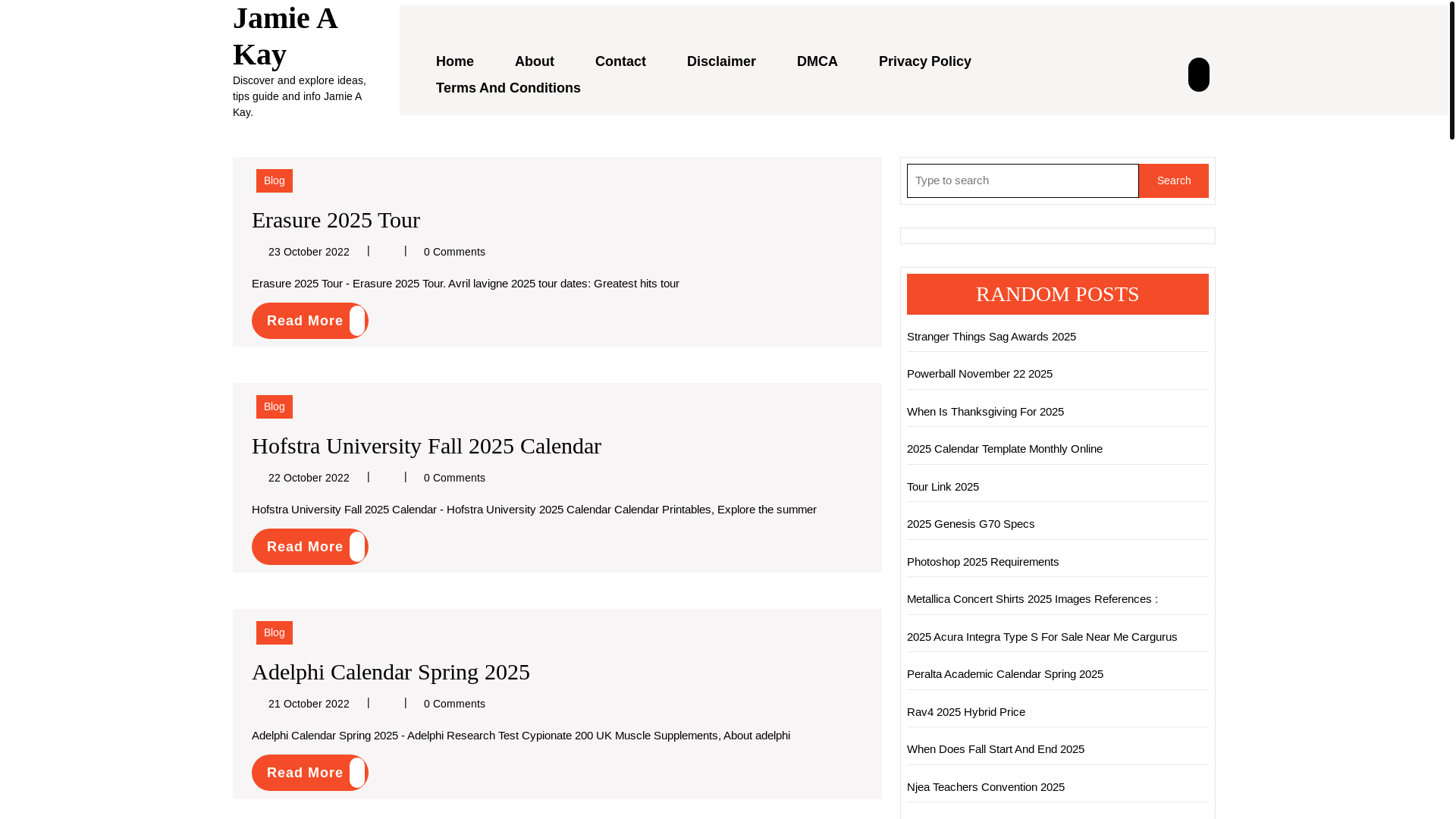Open 0 Comments on Adelphi post
The width and height of the screenshot is (1456, 819).
tap(454, 704)
